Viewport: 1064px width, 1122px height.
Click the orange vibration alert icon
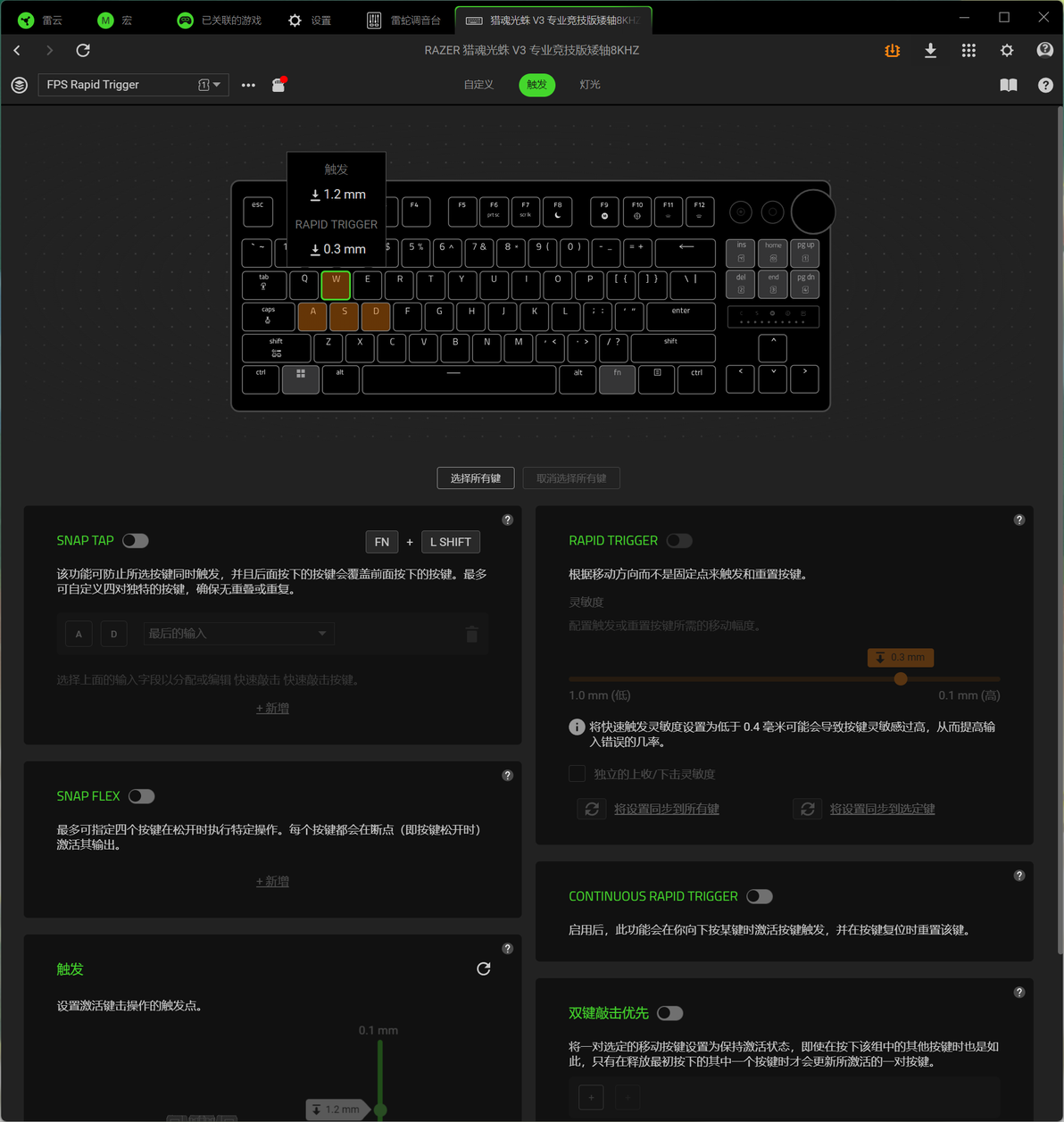point(892,51)
